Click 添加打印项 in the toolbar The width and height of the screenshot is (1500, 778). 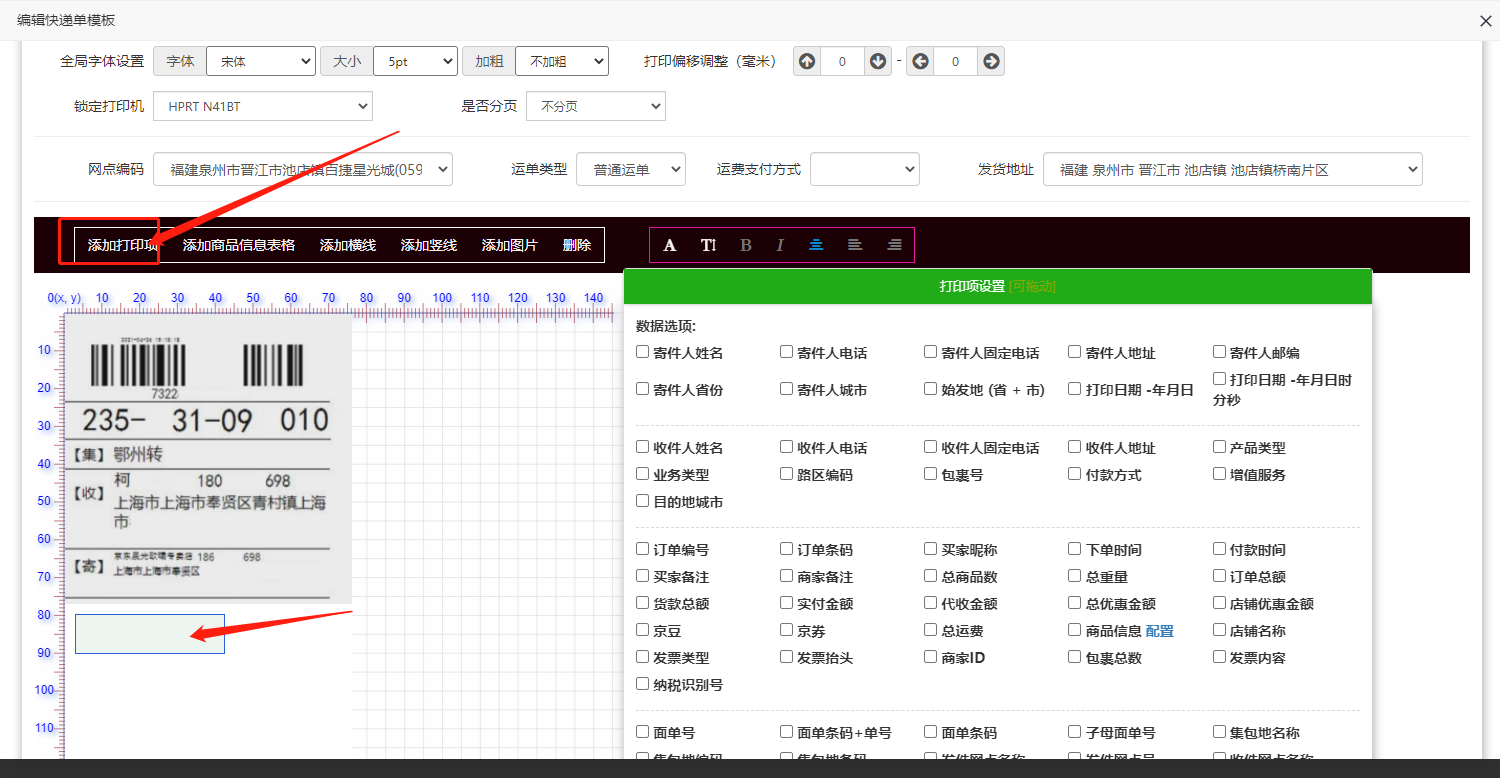pyautogui.click(x=122, y=245)
